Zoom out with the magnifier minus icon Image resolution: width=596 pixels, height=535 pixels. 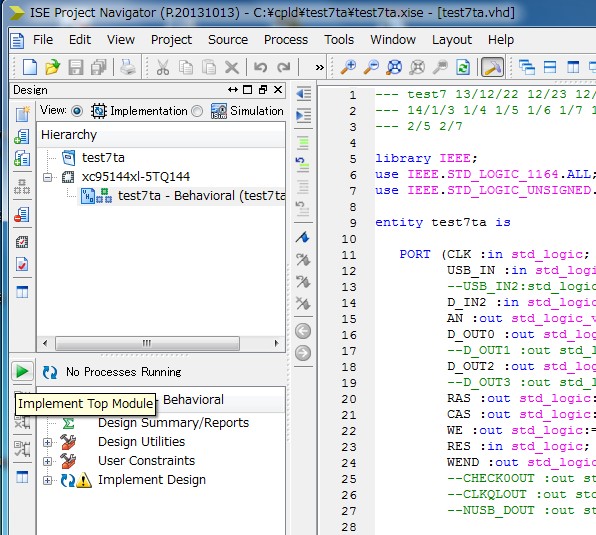371,67
